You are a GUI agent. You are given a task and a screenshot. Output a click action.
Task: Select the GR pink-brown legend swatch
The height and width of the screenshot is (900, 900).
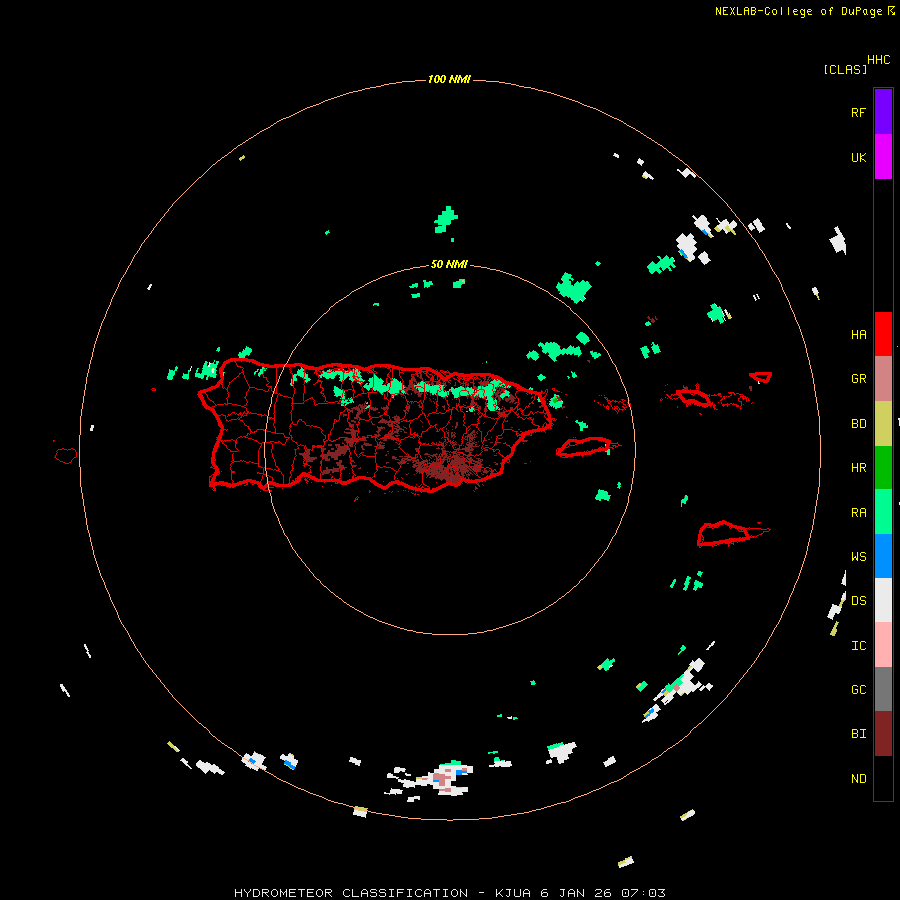pyautogui.click(x=883, y=378)
